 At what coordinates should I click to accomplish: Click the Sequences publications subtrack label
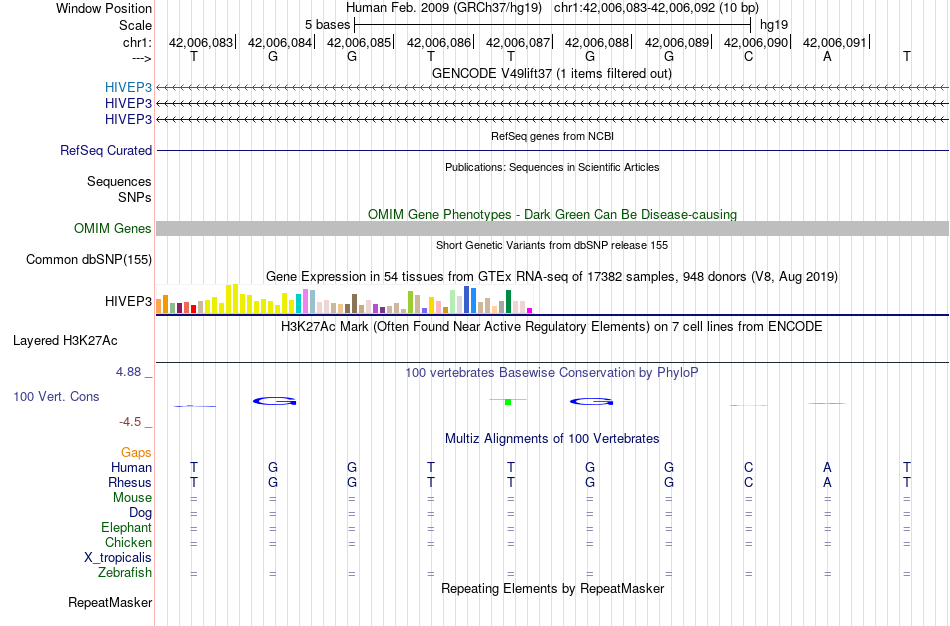[119, 181]
